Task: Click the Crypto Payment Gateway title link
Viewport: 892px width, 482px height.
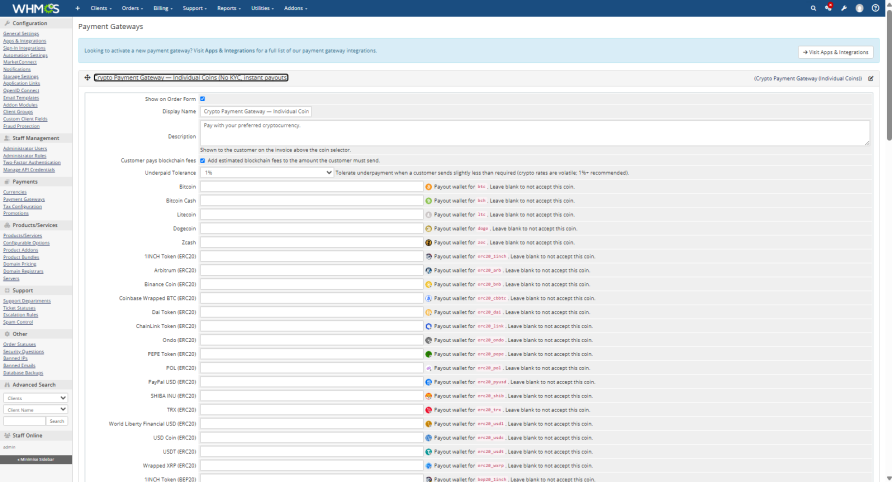Action: pos(191,77)
